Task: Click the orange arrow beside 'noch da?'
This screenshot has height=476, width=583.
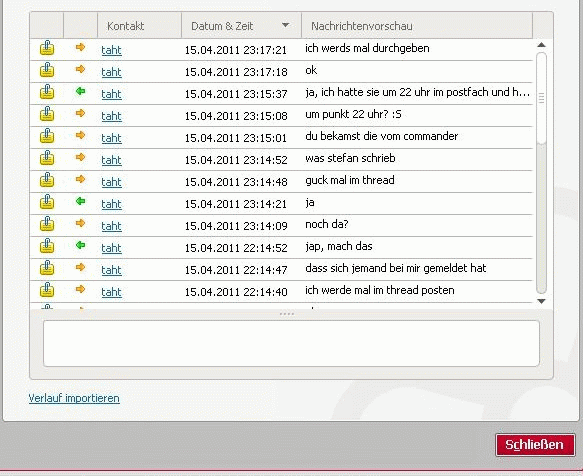Action: (x=80, y=223)
